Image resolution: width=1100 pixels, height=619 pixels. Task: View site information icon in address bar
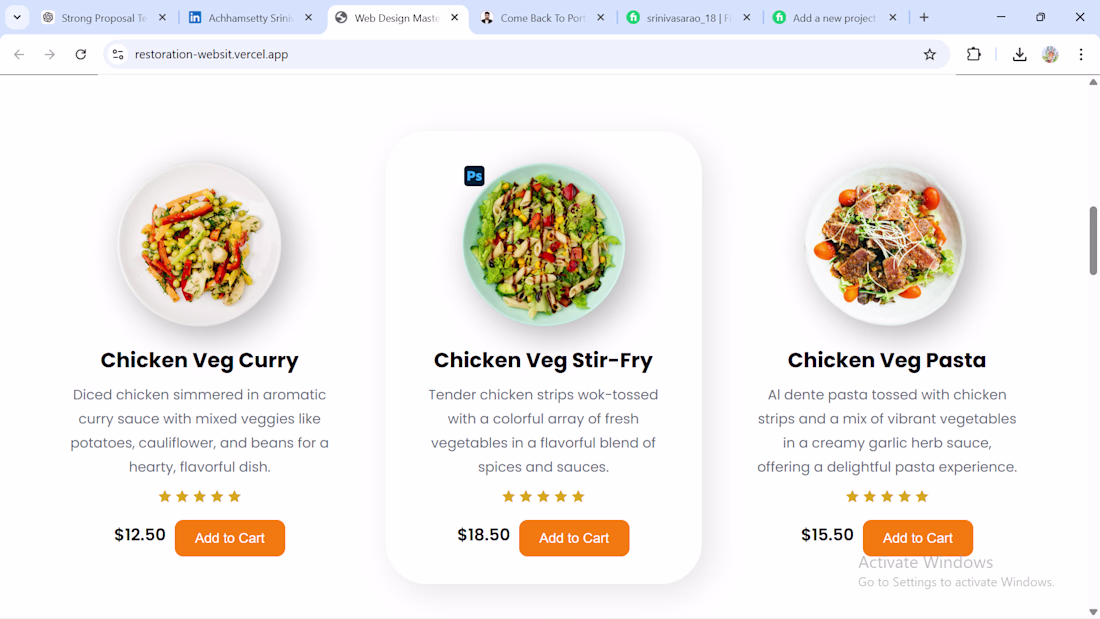(118, 54)
